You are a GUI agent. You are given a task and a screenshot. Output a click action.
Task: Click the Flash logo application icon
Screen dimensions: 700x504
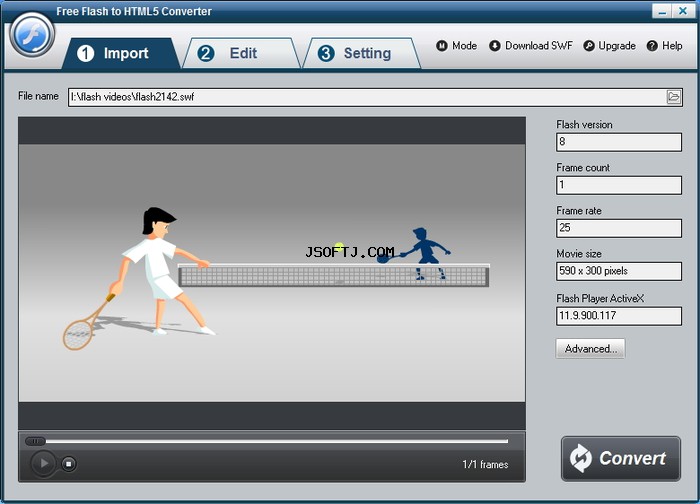click(32, 35)
